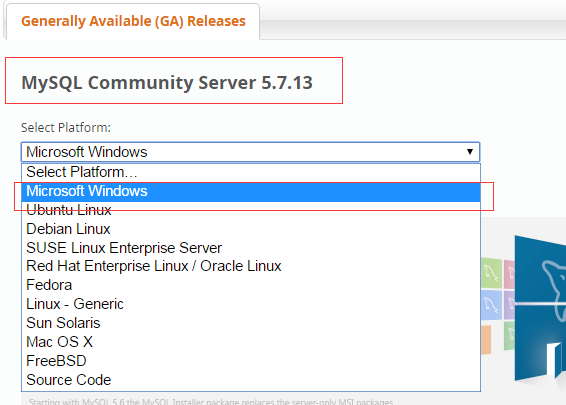
Task: Open Generally Available (GA) Releases tab
Action: pos(133,21)
